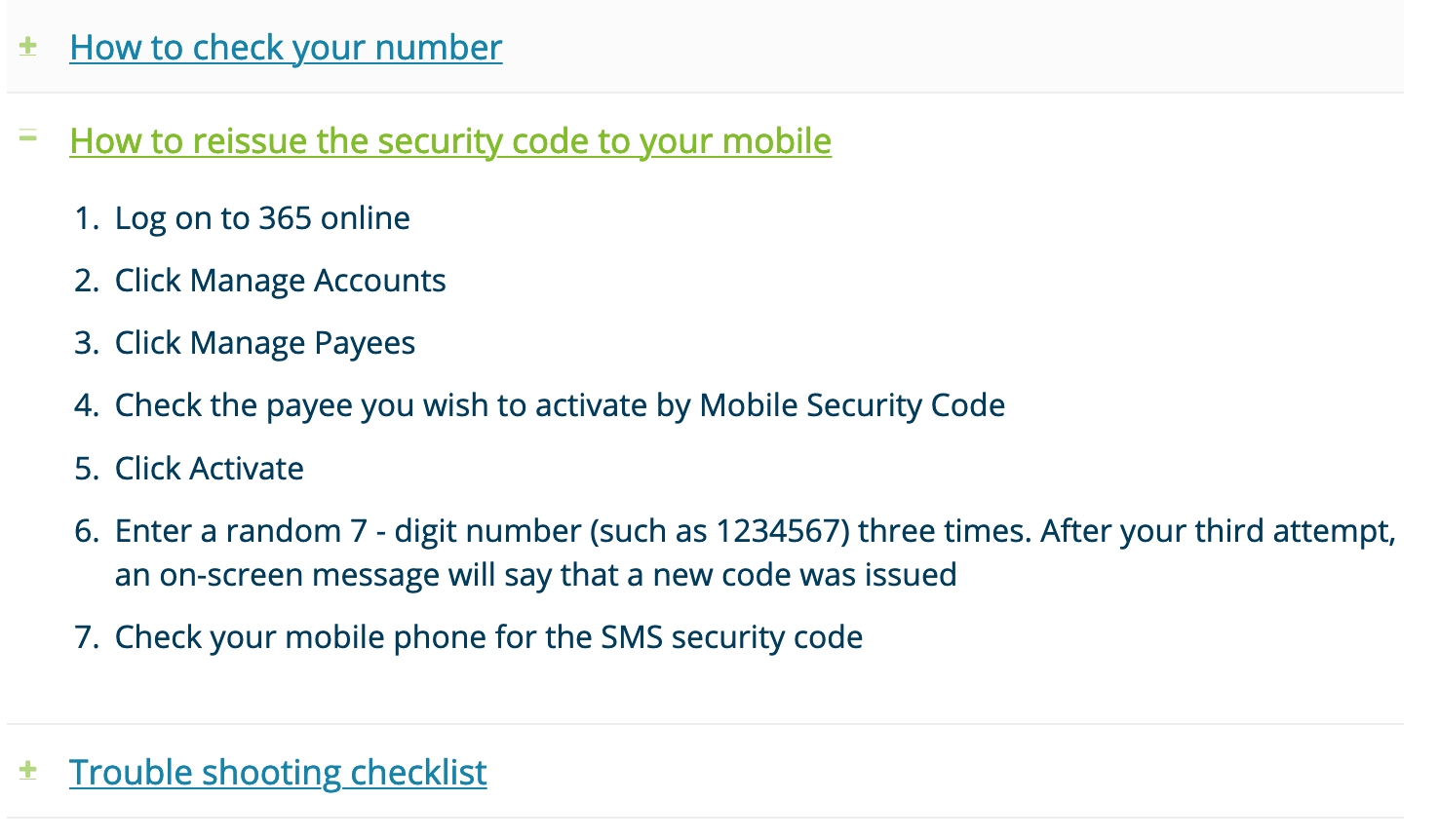Click the list number '6.' marker
Viewport: 1439px width, 840px height.
tap(87, 531)
